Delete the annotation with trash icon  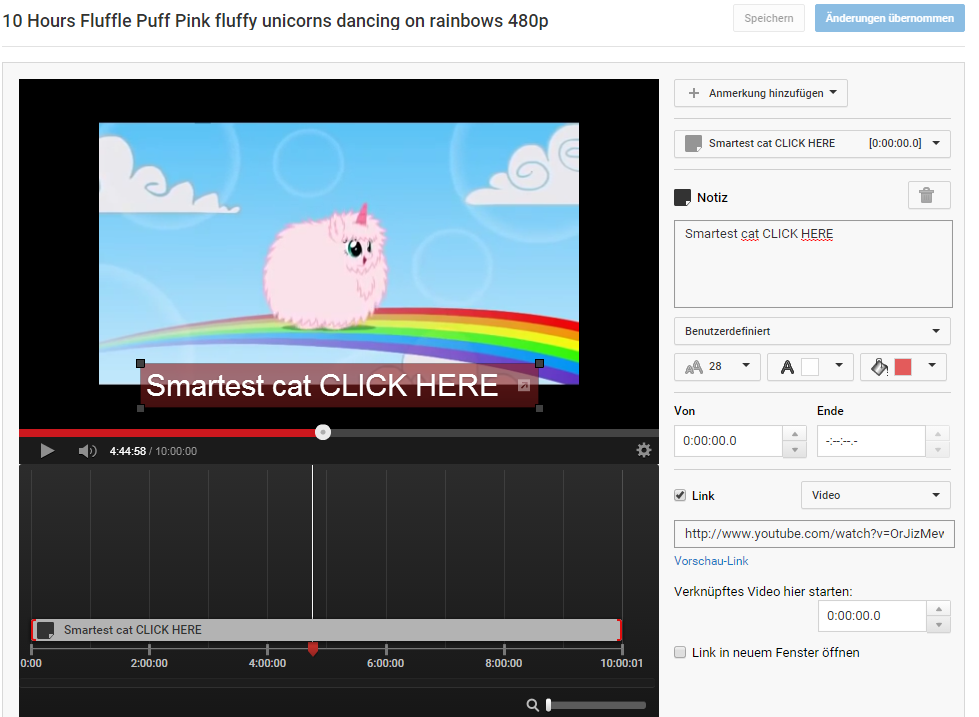pos(929,195)
